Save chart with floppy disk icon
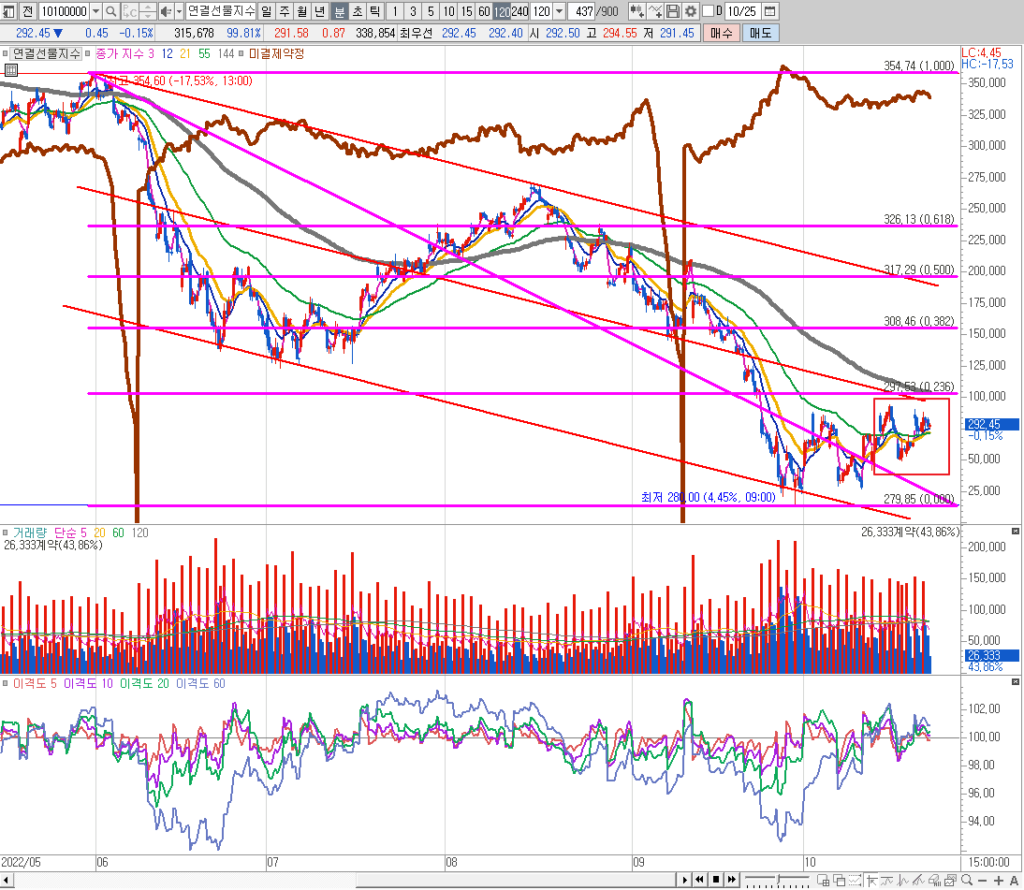The height and width of the screenshot is (890, 1024). 673,11
